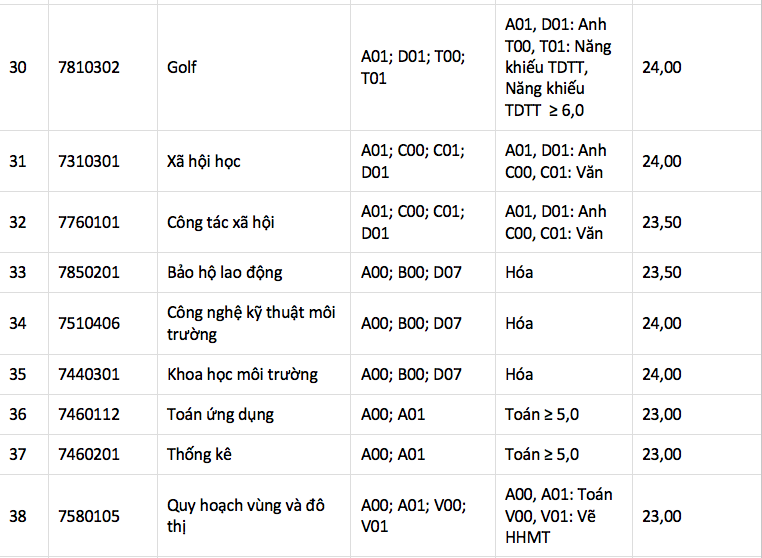Select major code 7810302
762x558 pixels.
(x=89, y=67)
